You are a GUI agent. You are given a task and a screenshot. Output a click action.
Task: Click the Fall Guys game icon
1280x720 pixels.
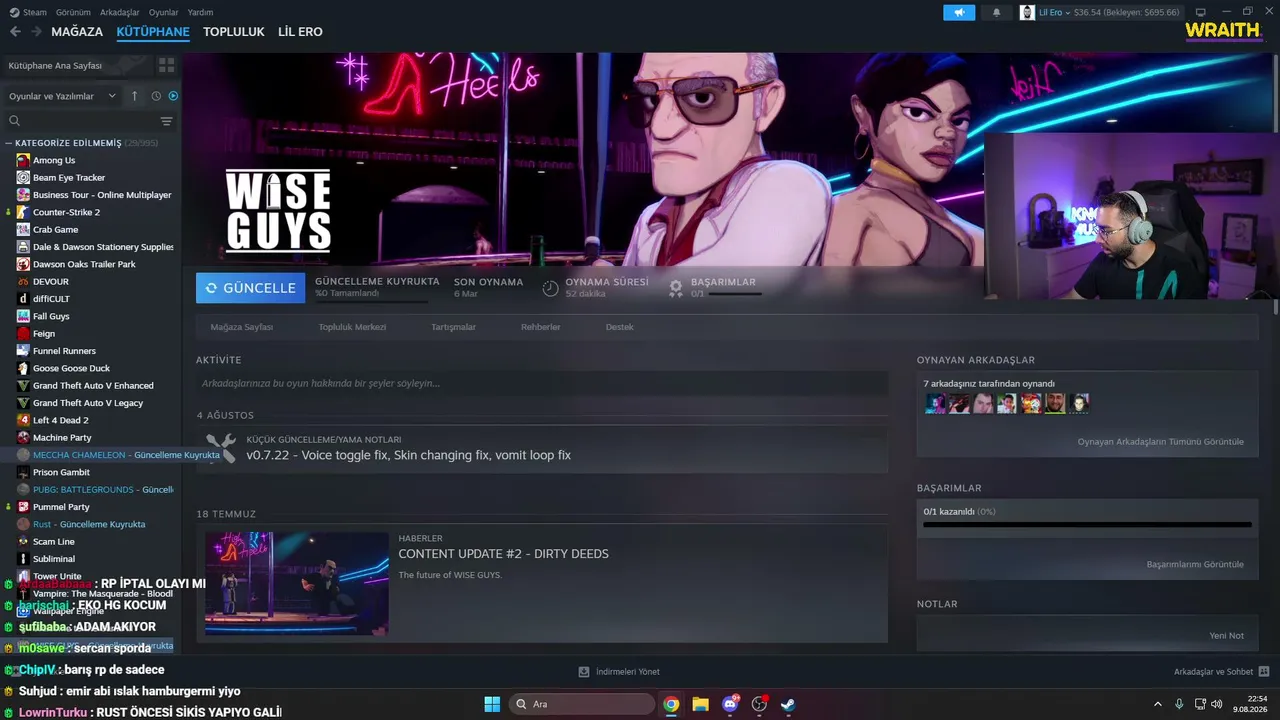pos(23,316)
